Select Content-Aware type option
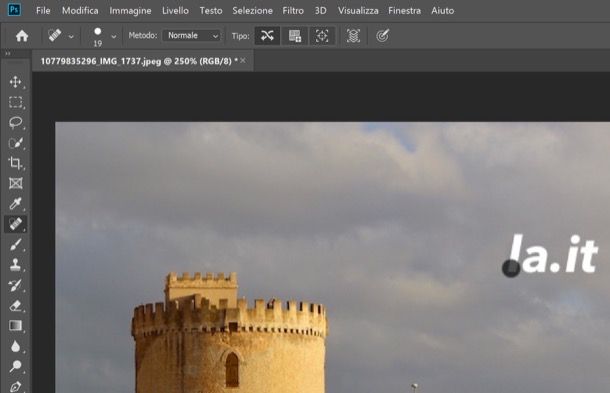Image resolution: width=610 pixels, height=393 pixels. (x=267, y=36)
